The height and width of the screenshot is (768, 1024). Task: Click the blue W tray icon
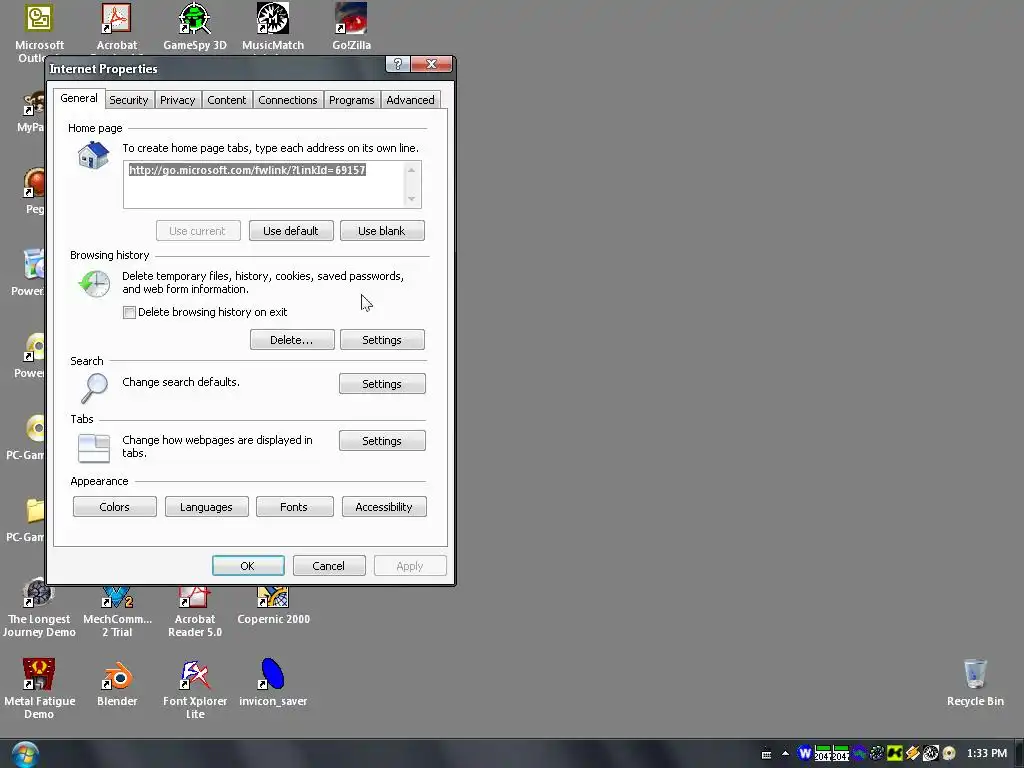805,753
